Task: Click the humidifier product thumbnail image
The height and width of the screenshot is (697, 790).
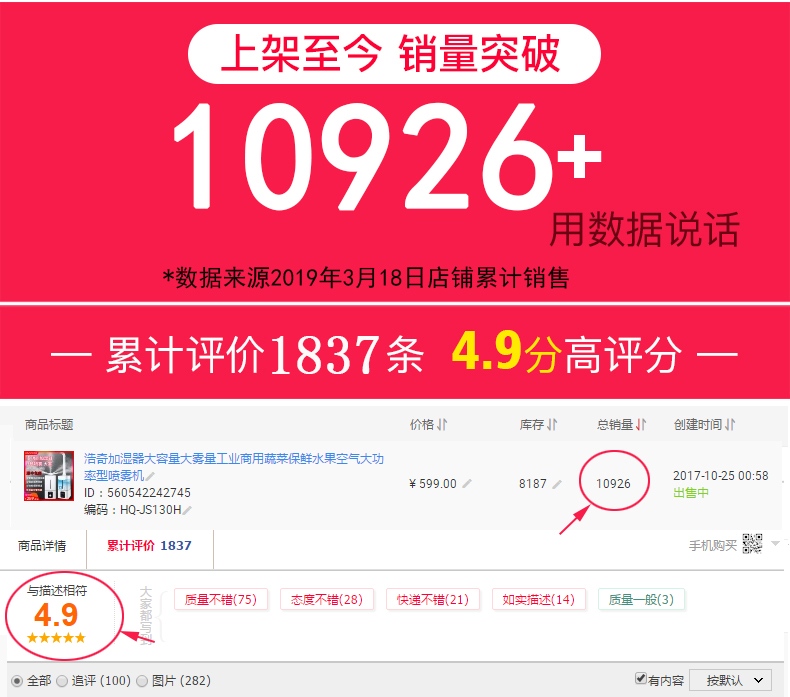Action: [49, 476]
